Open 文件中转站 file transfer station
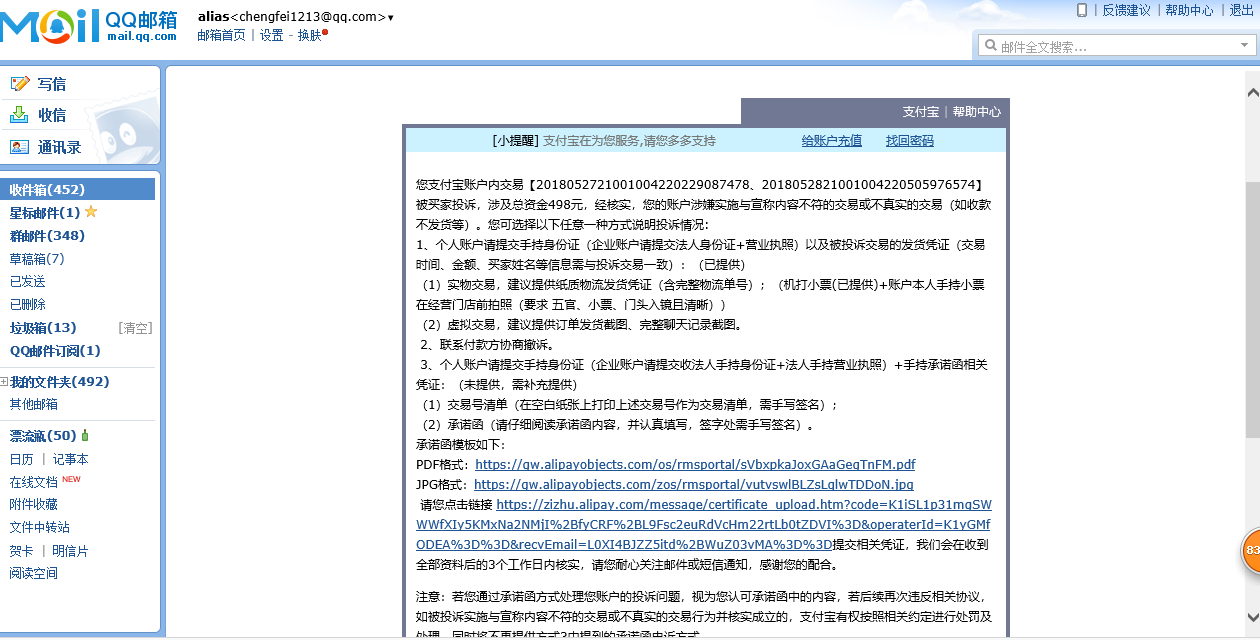Viewport: 1260px width, 640px height. pyautogui.click(x=40, y=528)
